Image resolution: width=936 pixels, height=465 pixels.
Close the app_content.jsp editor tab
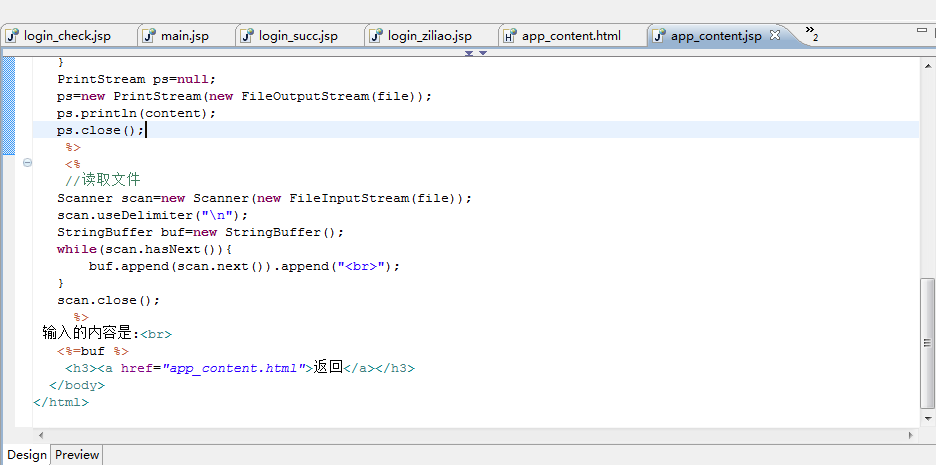775,35
